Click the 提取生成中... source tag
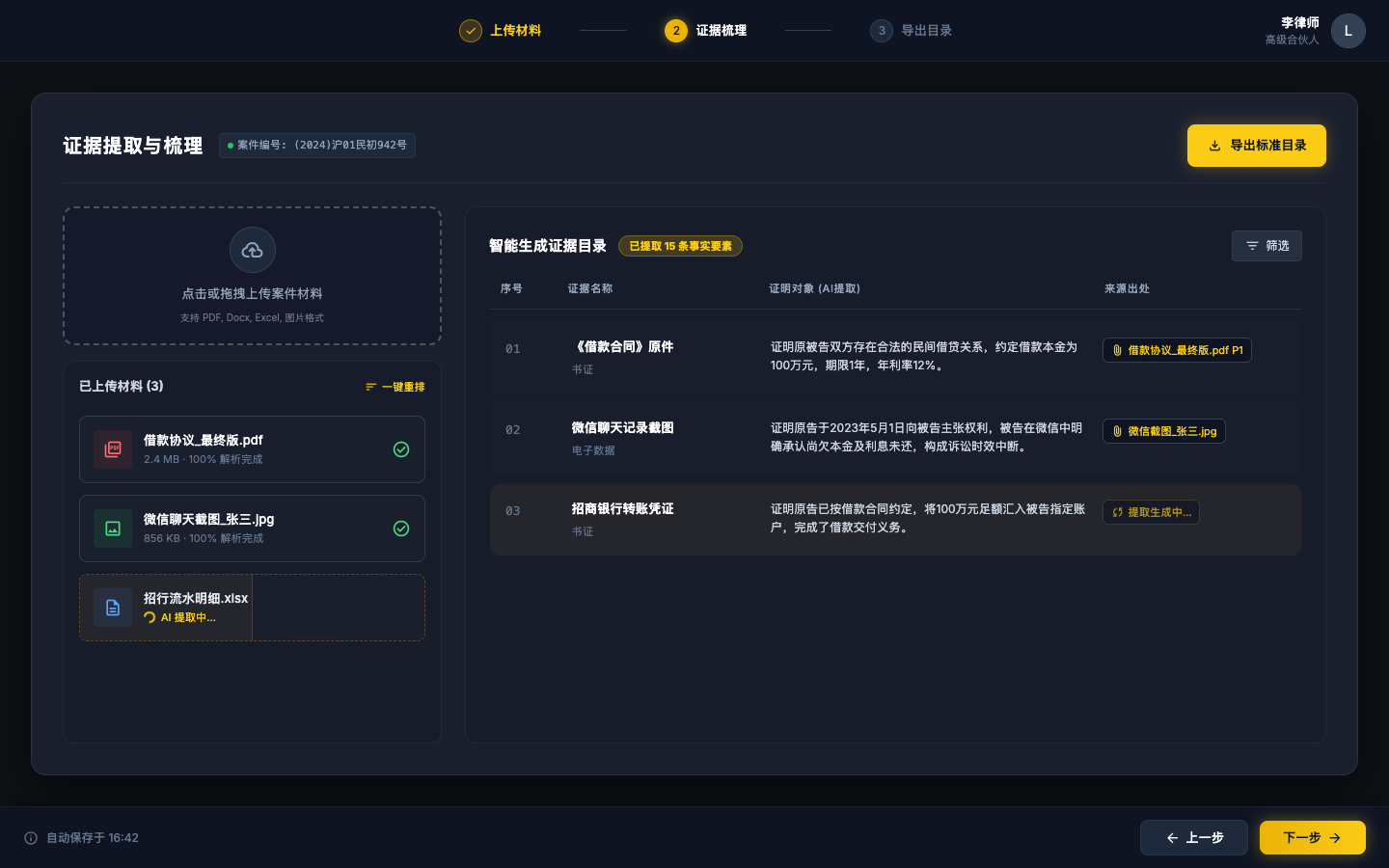Viewport: 1389px width, 868px height. point(1151,512)
